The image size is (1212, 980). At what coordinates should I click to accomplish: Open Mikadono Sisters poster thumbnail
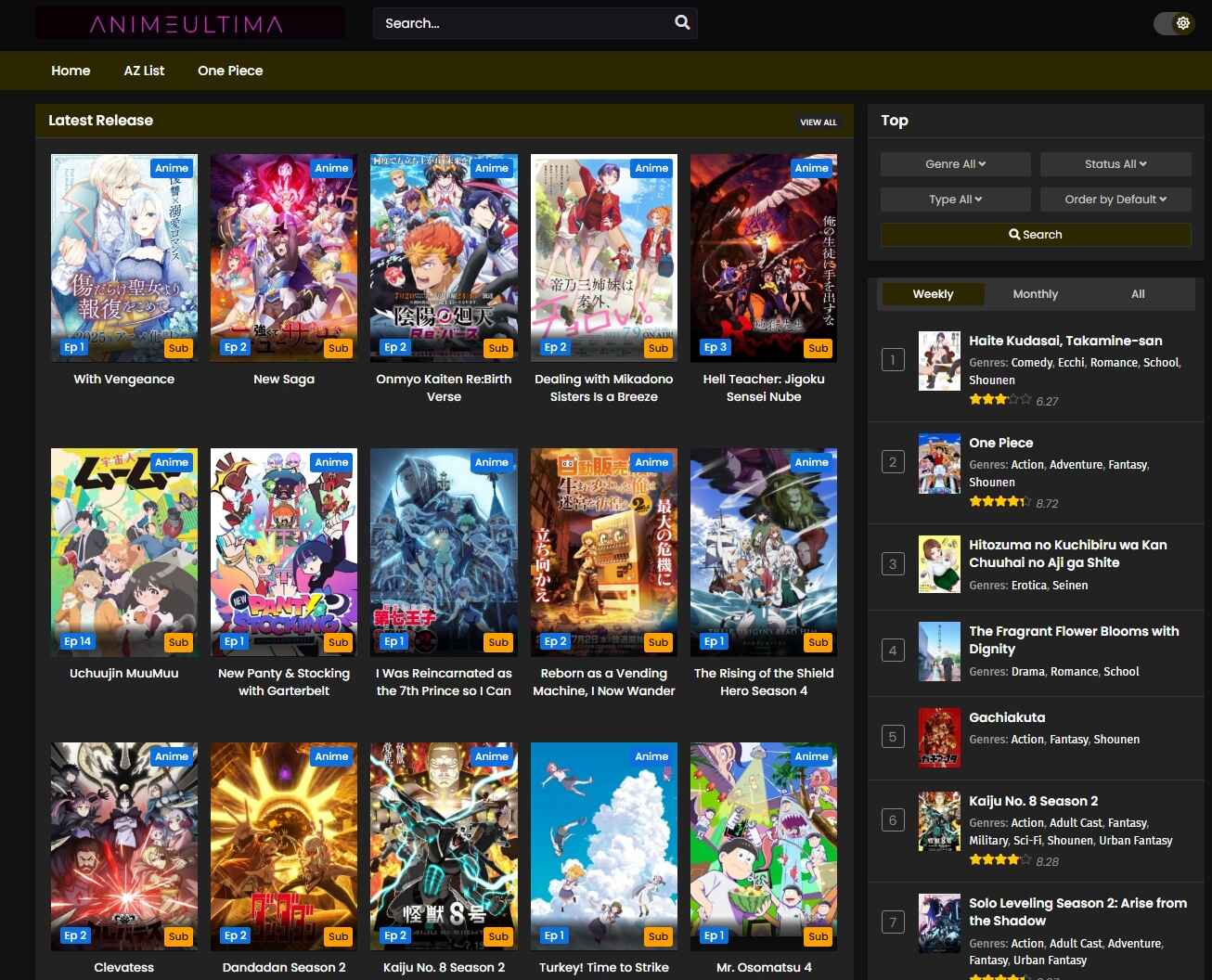[x=604, y=258]
